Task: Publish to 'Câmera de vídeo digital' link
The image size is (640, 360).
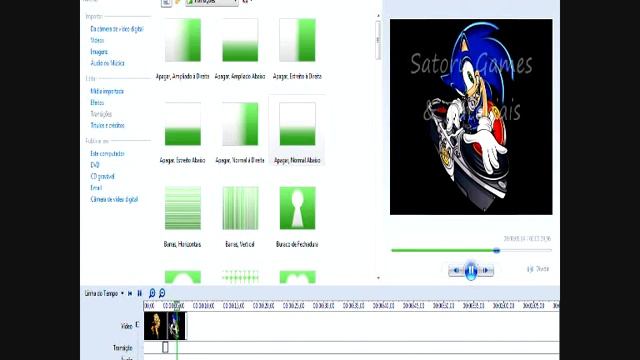Action: tap(114, 200)
